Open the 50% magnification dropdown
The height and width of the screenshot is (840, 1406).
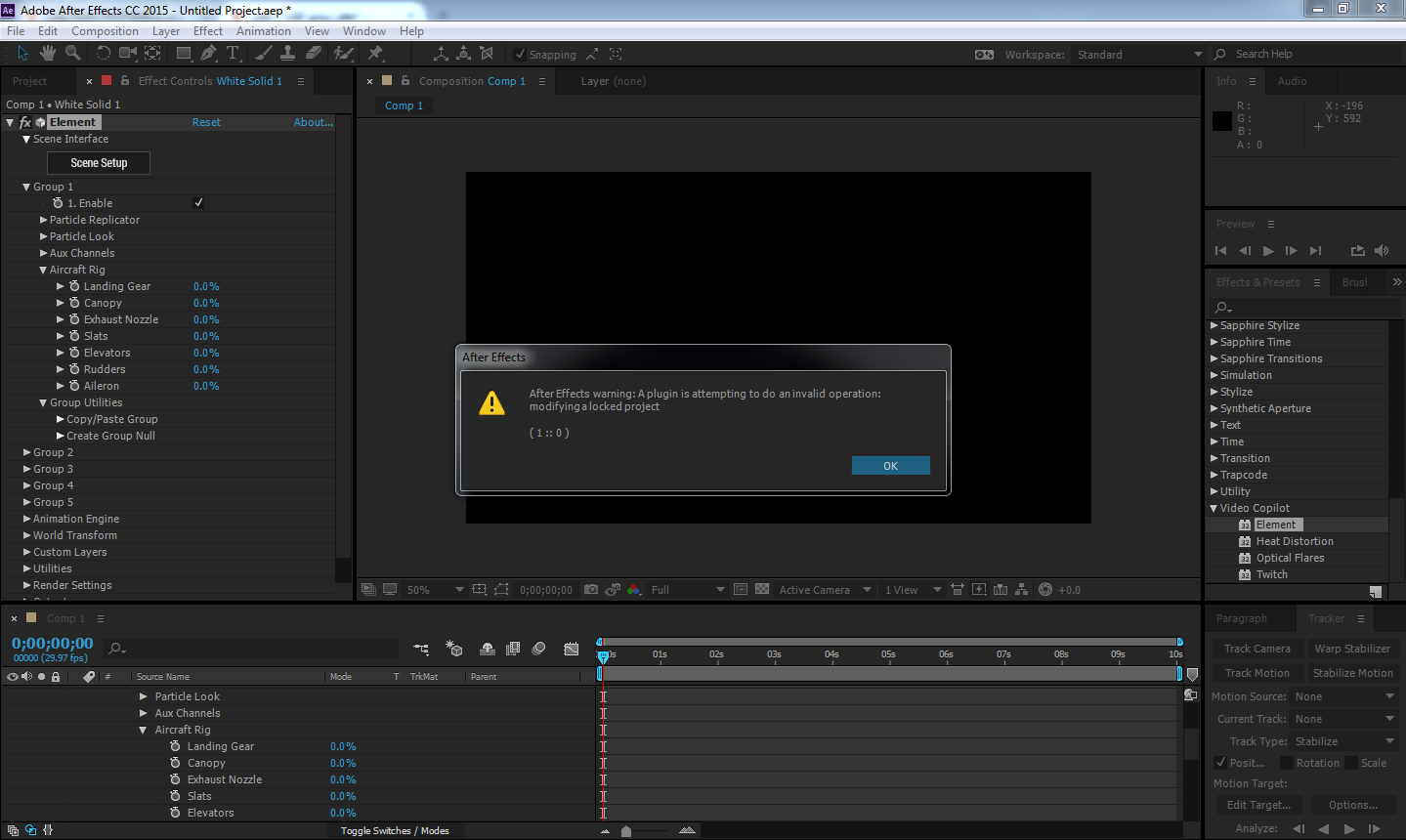click(434, 590)
